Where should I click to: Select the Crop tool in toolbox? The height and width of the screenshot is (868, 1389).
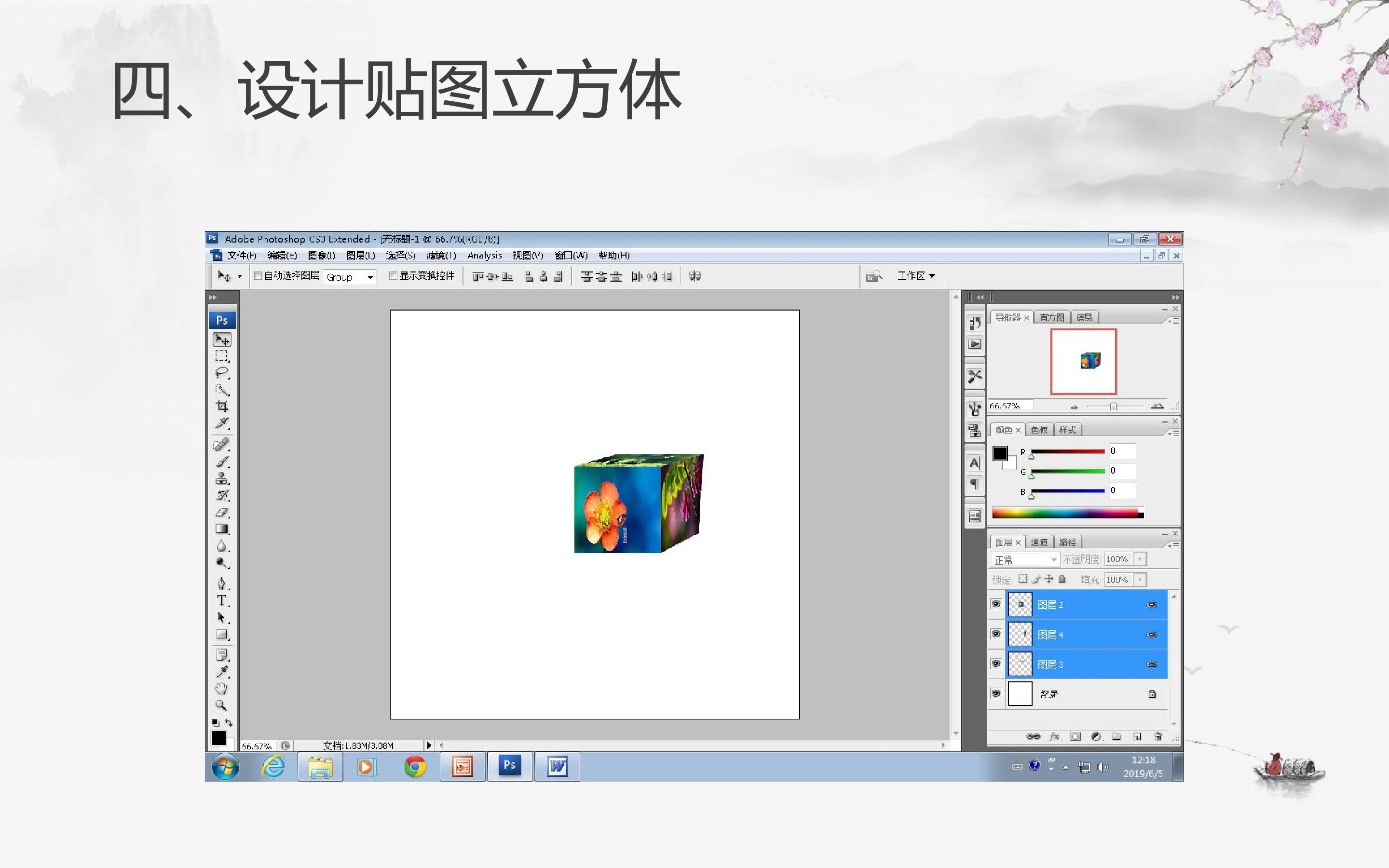click(x=222, y=407)
